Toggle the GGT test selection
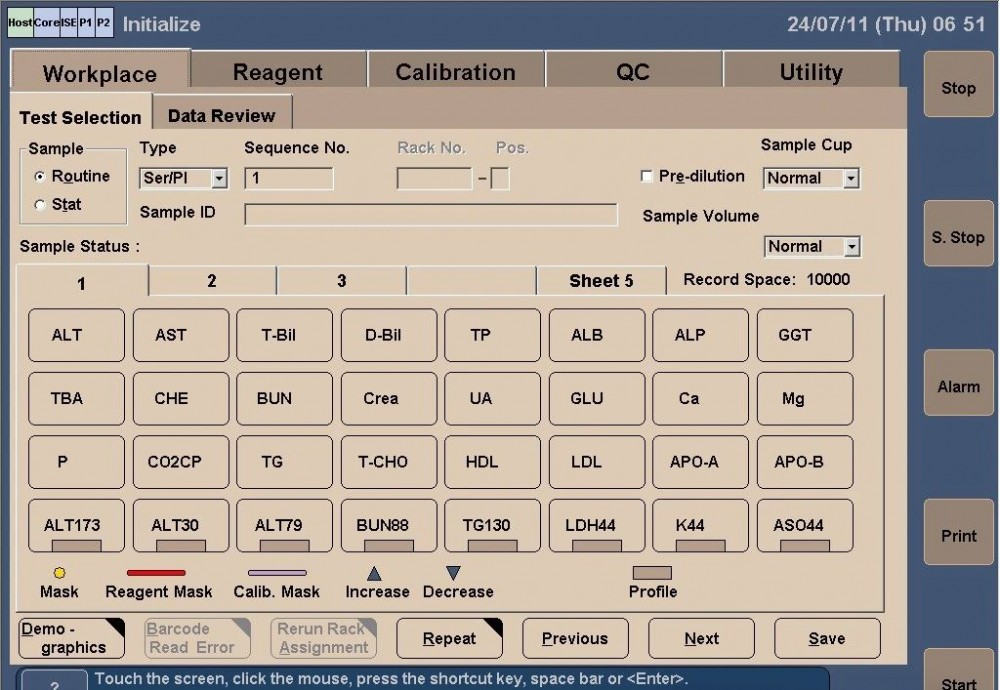The height and width of the screenshot is (690, 1000). coord(805,335)
